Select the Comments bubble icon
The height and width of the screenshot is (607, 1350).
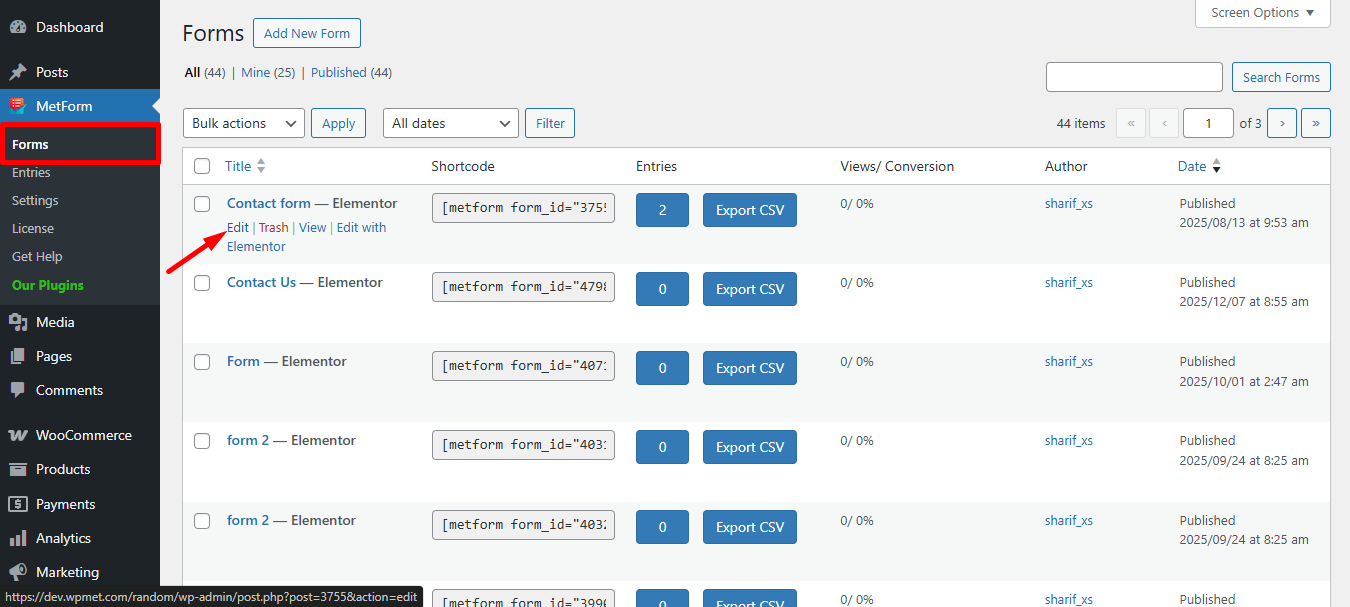tap(20, 389)
